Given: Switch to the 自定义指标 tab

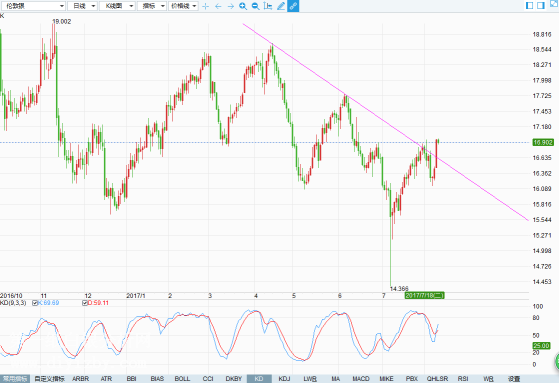Looking at the screenshot, I should (50, 379).
